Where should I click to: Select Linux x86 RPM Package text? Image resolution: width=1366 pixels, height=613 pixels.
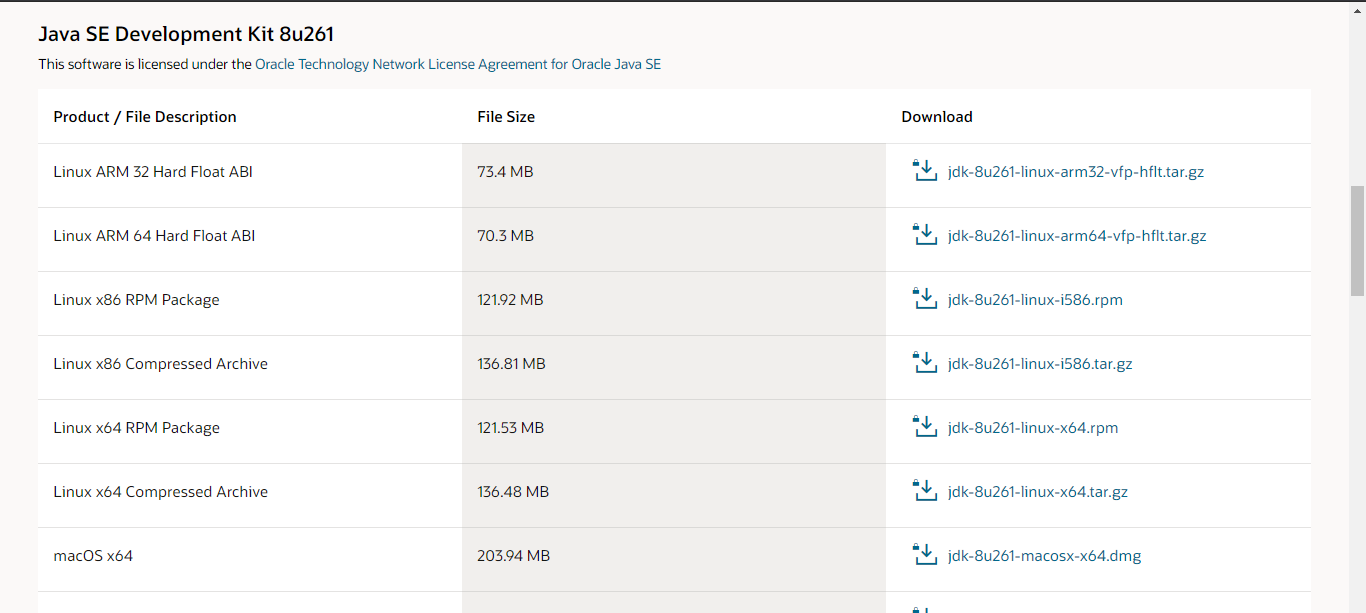136,300
